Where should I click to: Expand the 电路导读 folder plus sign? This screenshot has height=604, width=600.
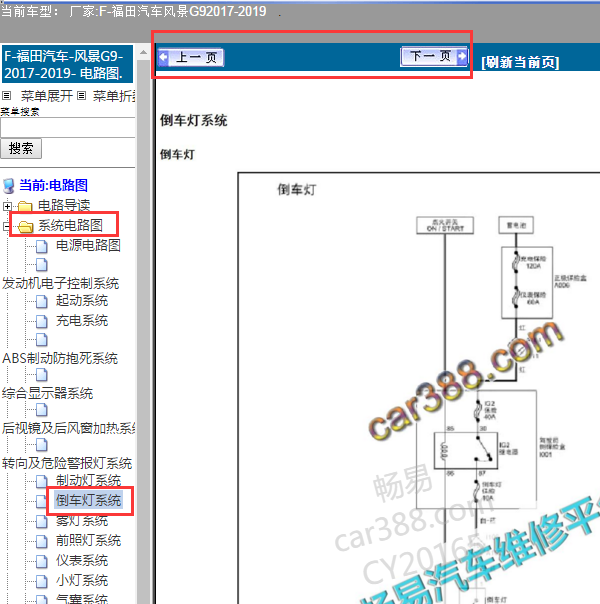[7, 206]
